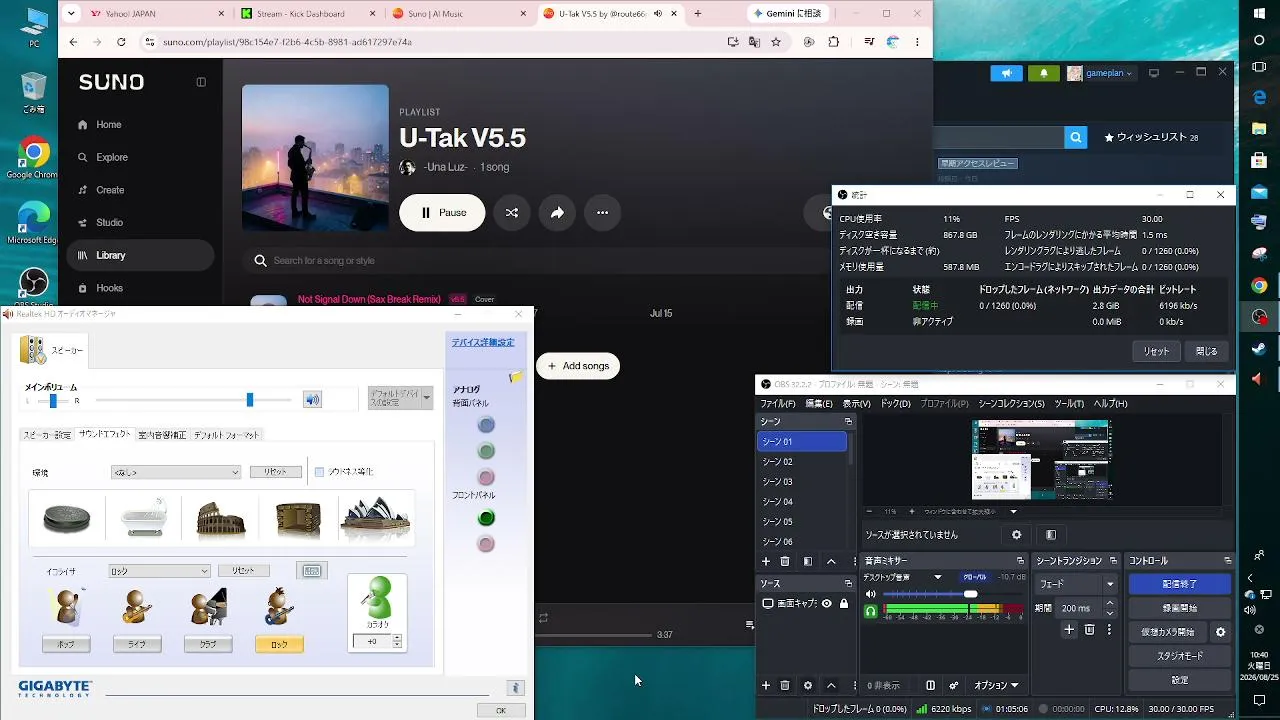Select the Colosseum environment effect
This screenshot has height=720, width=1280.
coord(221,519)
